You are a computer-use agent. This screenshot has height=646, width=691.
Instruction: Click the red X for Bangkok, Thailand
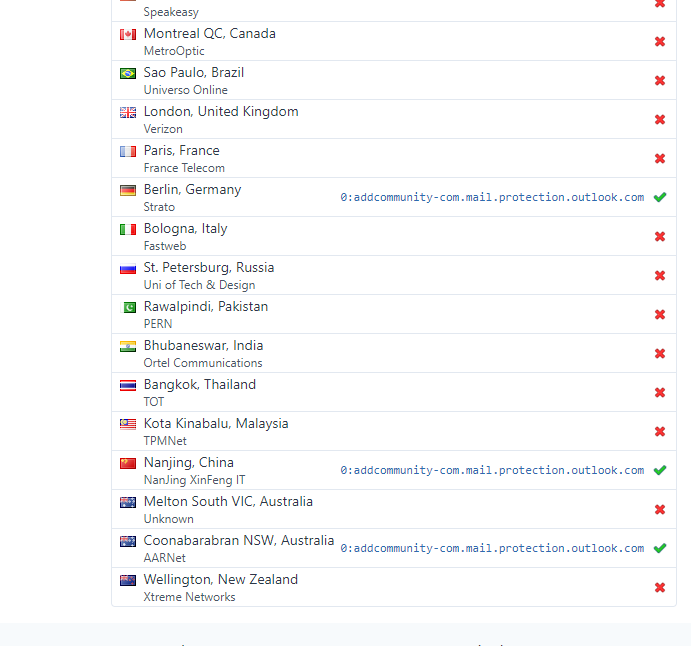coord(660,393)
